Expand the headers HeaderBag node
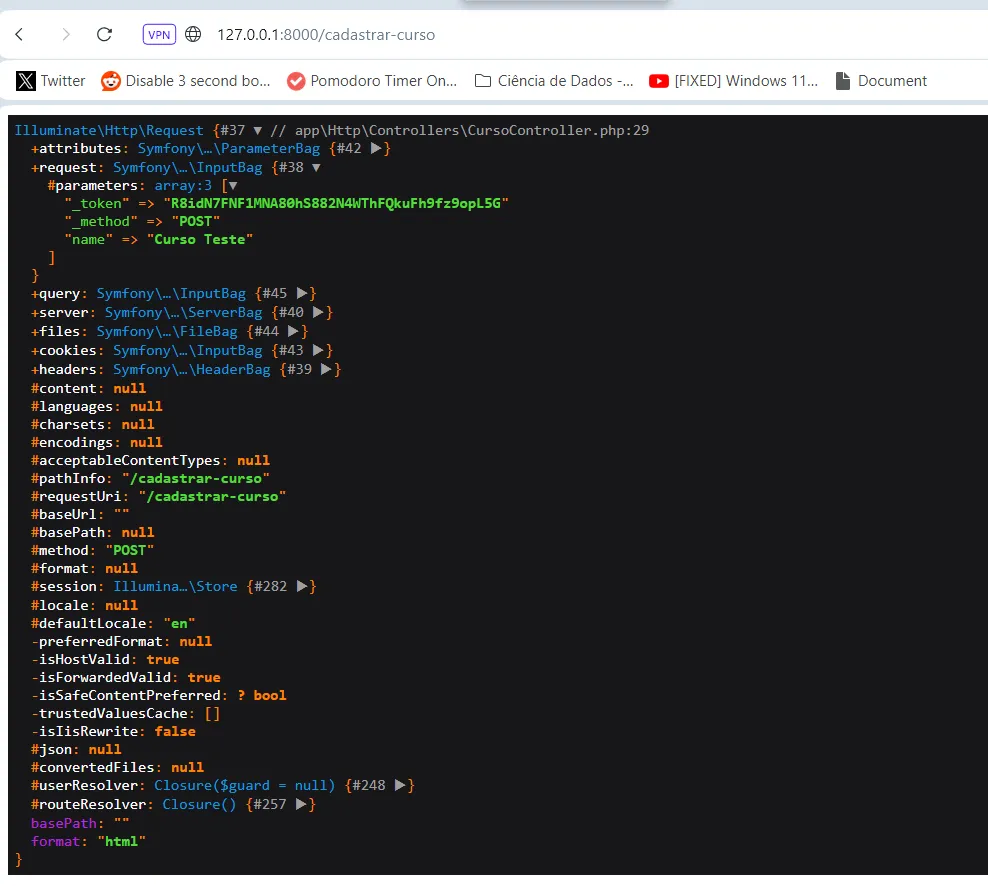This screenshot has width=988, height=886. point(328,370)
